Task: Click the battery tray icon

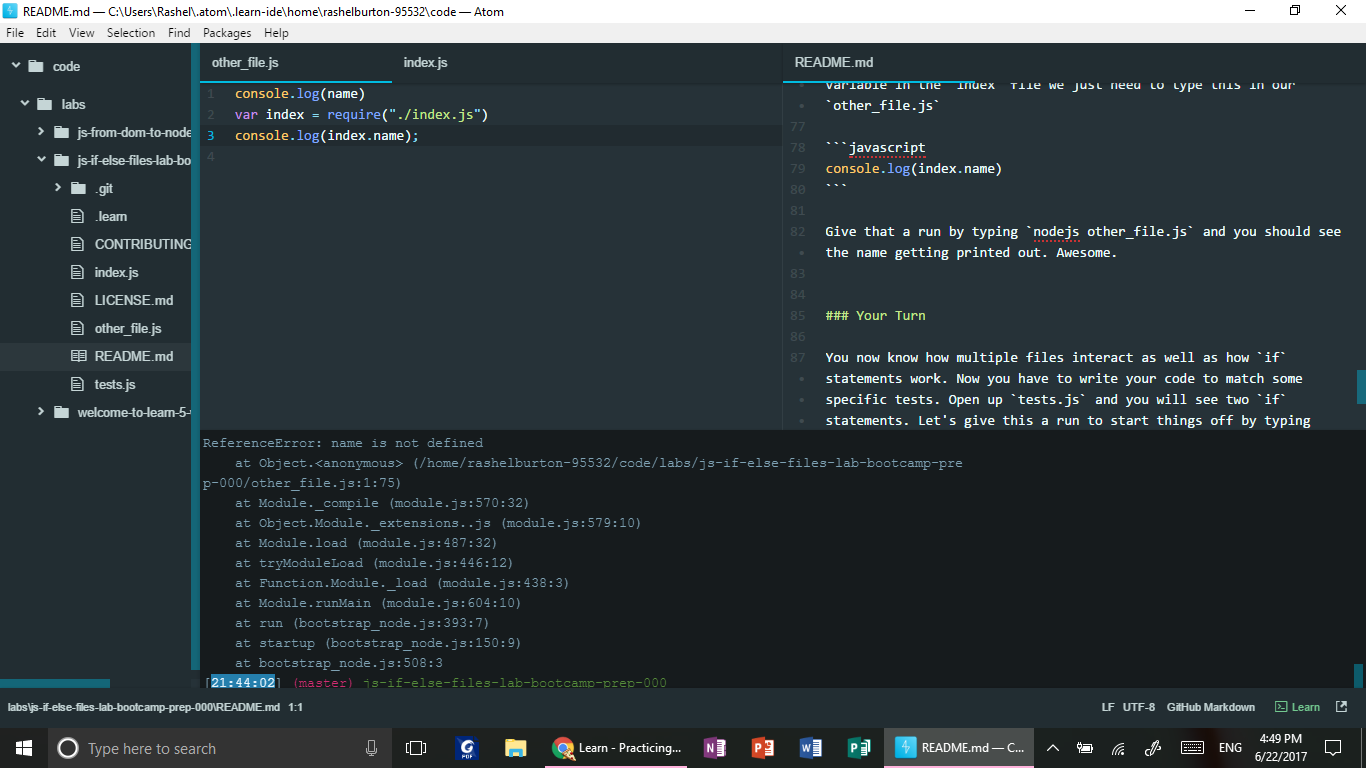Action: point(1085,747)
